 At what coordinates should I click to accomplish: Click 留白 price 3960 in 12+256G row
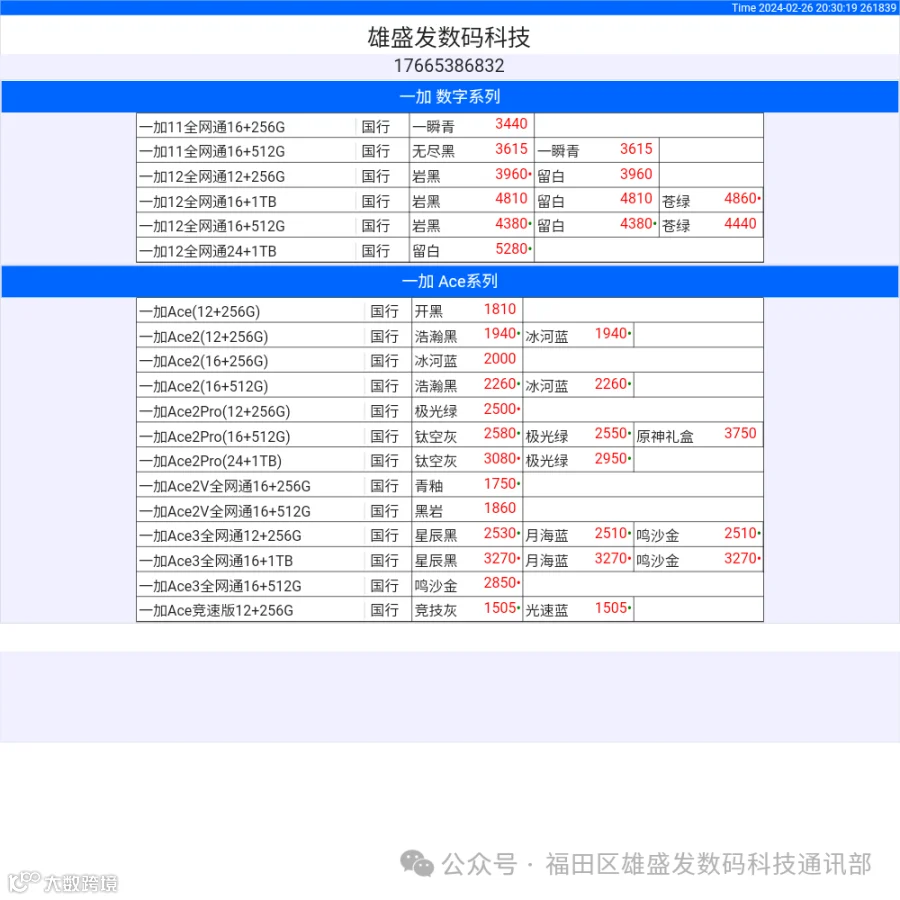point(636,174)
